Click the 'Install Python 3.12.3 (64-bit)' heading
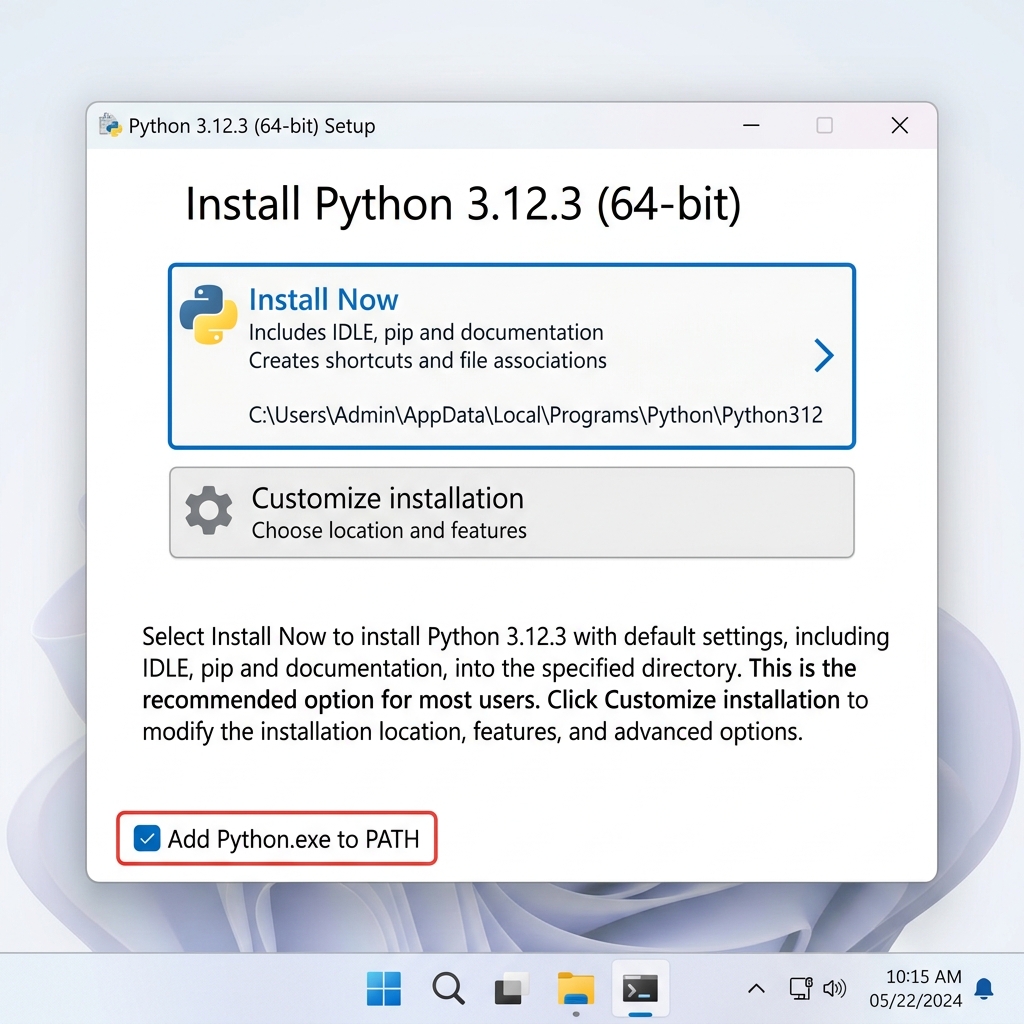The width and height of the screenshot is (1024, 1024). [463, 204]
